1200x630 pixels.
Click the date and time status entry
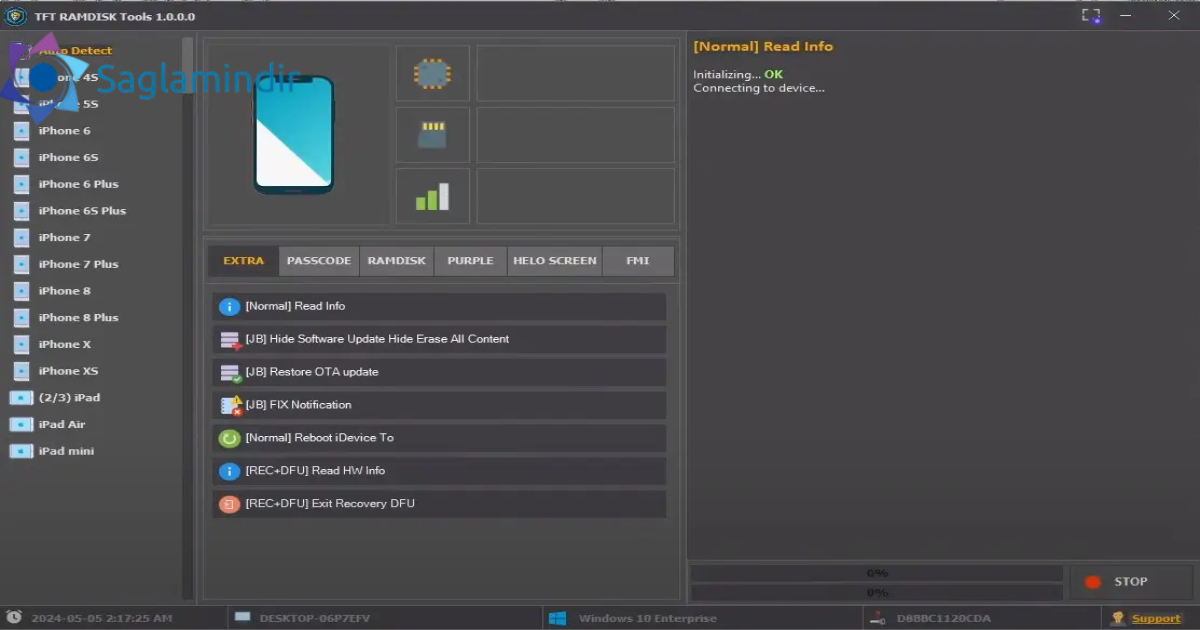(x=101, y=619)
